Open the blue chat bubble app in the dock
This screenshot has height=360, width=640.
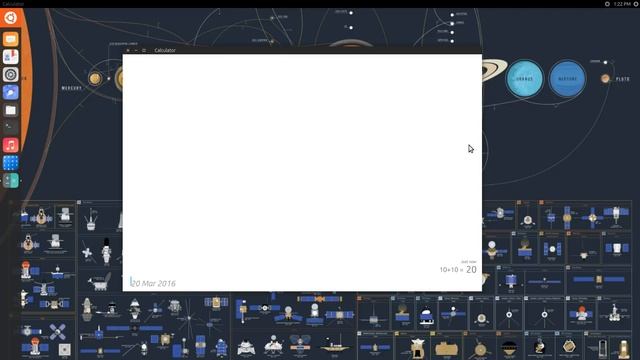(11, 92)
